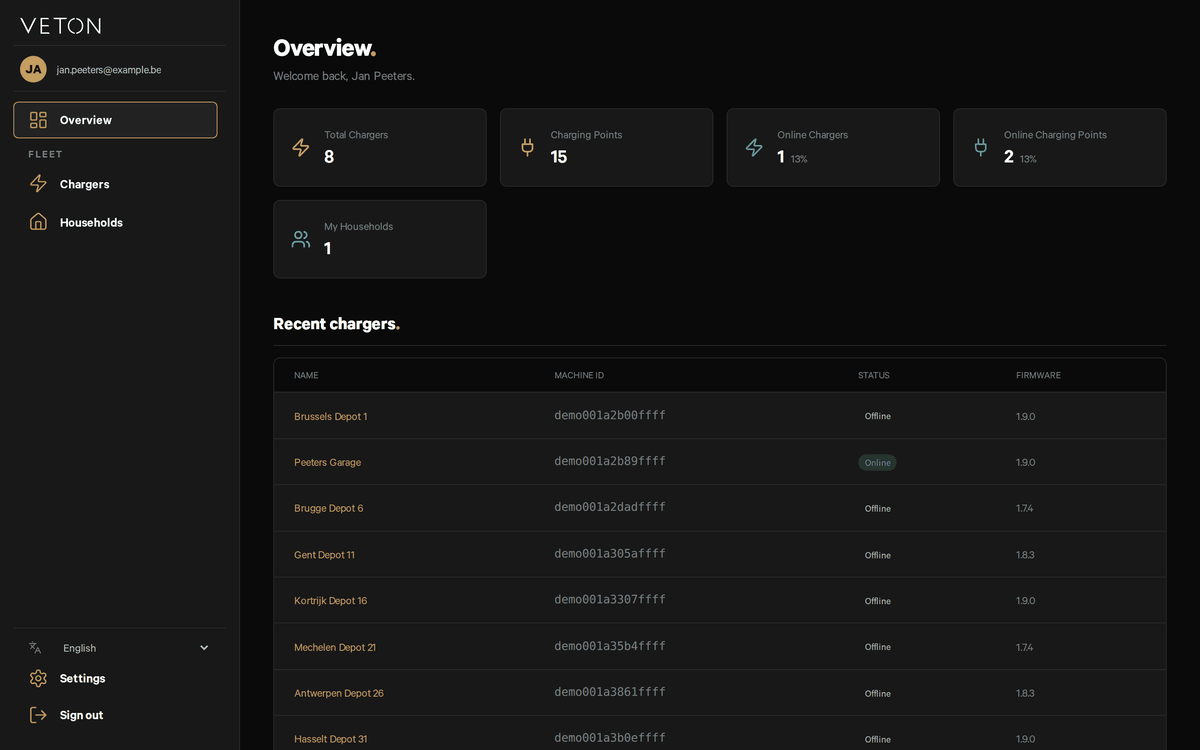Click machine ID demo001a3861ffff
Screen dimensions: 1200x750
[610, 692]
